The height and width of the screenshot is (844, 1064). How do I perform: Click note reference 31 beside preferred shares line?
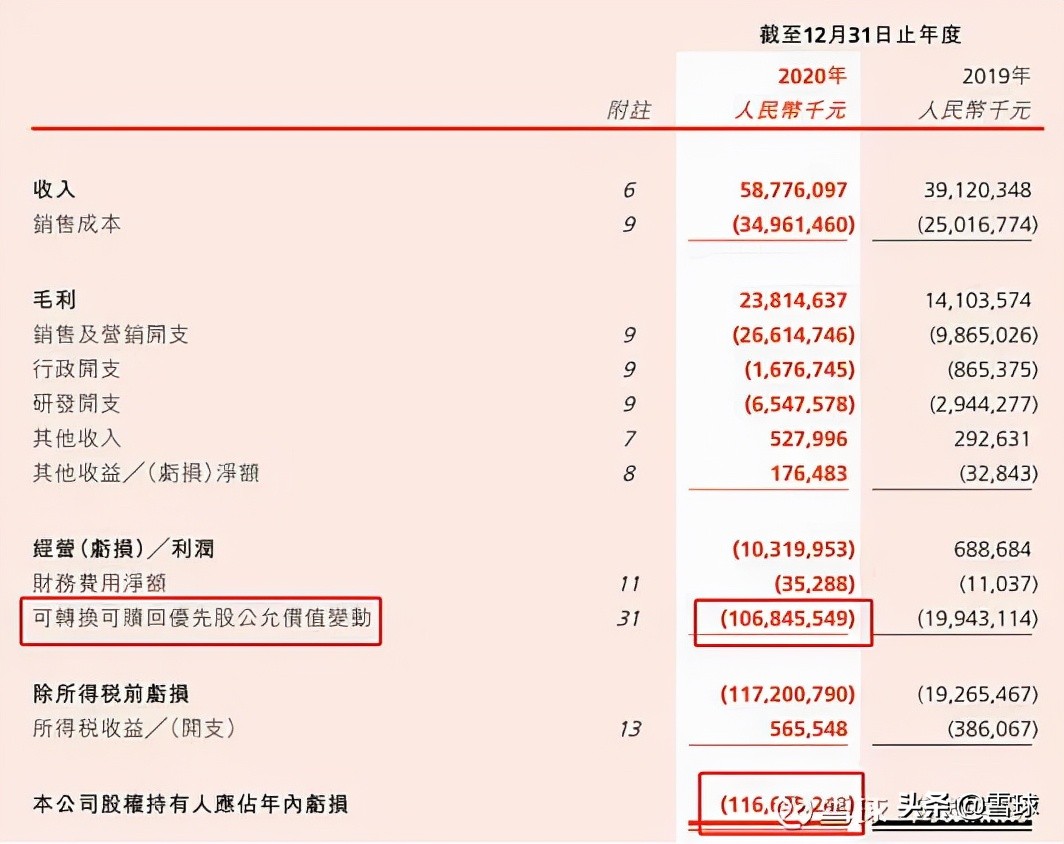click(630, 620)
